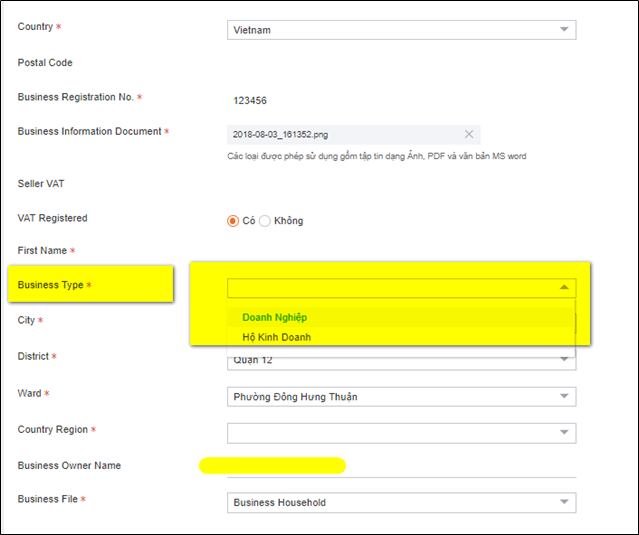
Task: Choose "Doanh Nghiệp" from Business Type list
Action: pyautogui.click(x=275, y=317)
